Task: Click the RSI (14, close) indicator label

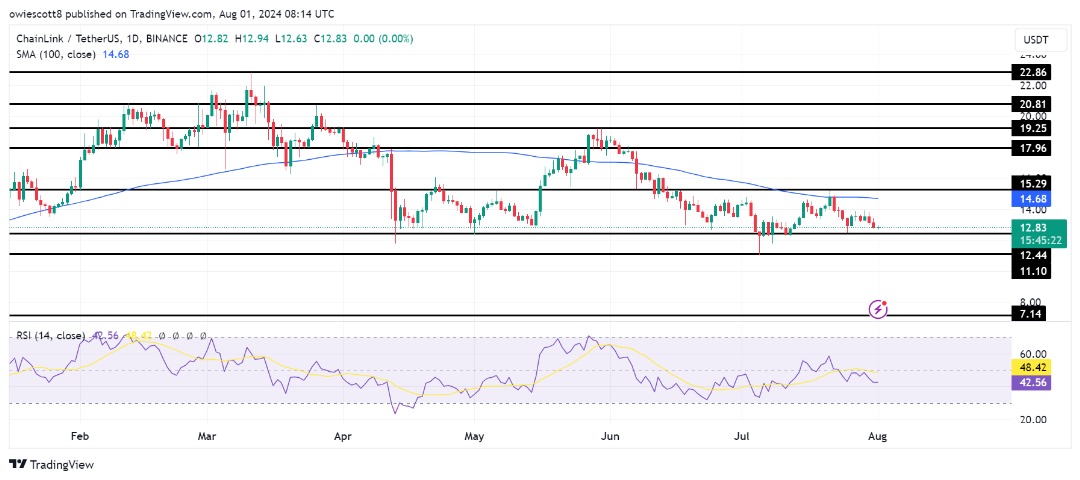Action: 49,336
